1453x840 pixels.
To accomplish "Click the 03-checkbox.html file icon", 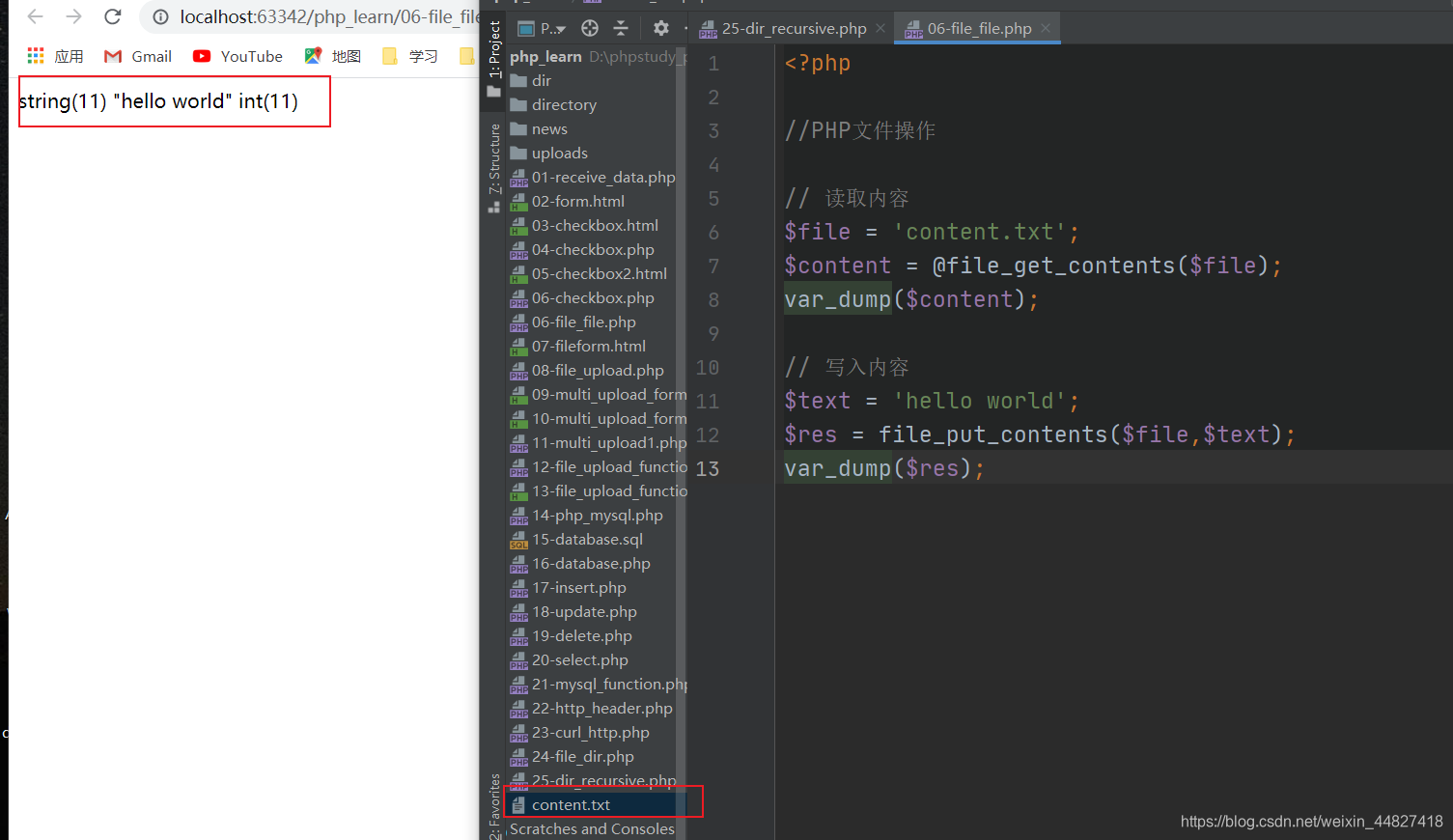I will click(519, 226).
